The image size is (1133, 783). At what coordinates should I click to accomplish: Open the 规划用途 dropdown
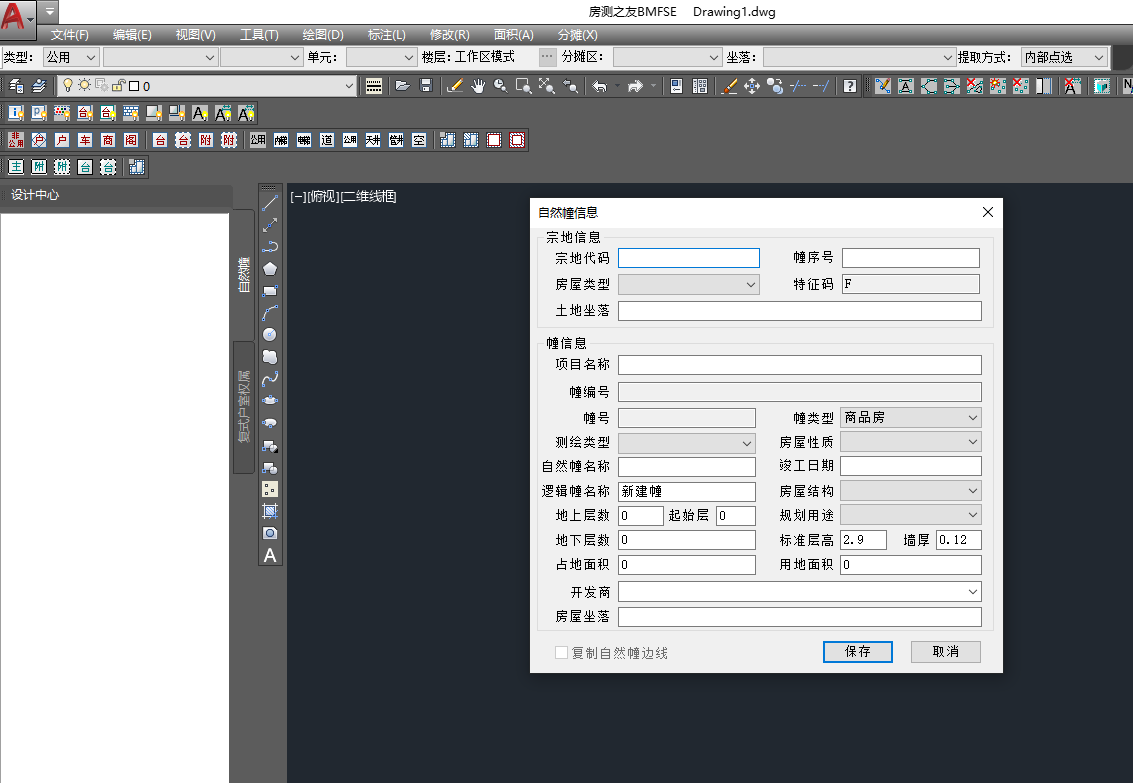tap(910, 515)
